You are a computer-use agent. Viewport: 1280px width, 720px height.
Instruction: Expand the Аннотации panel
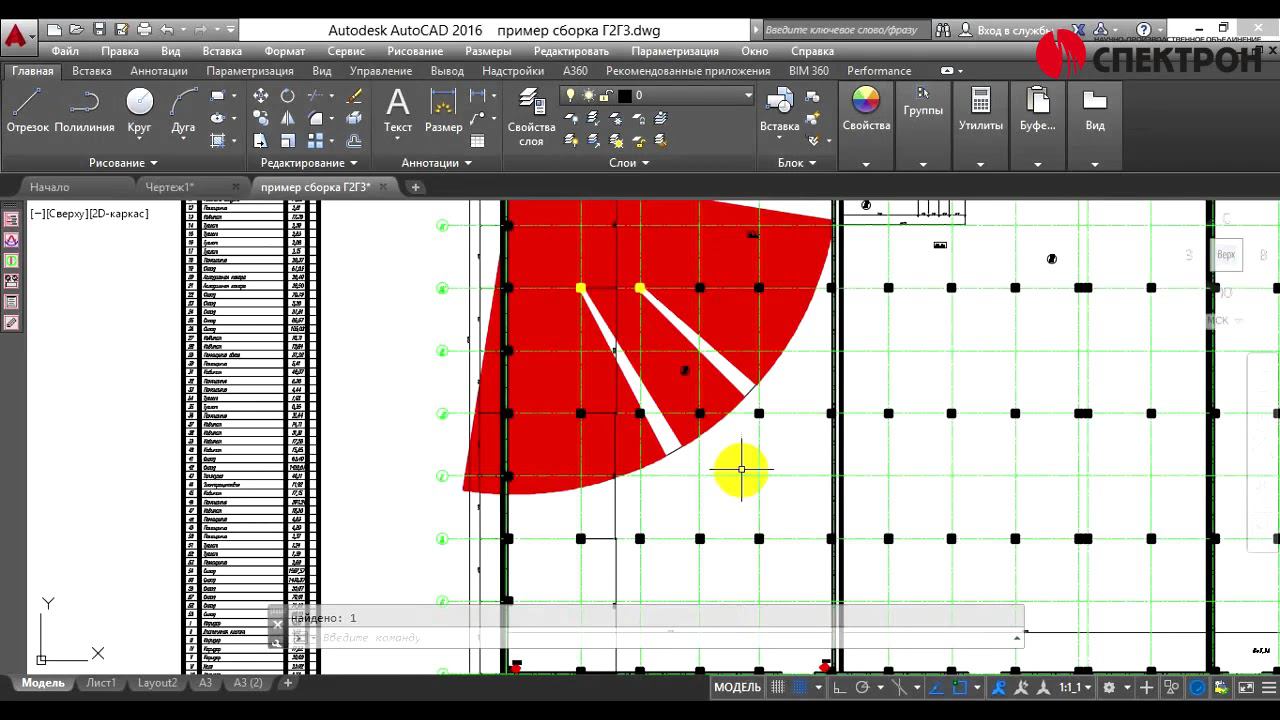pyautogui.click(x=436, y=163)
